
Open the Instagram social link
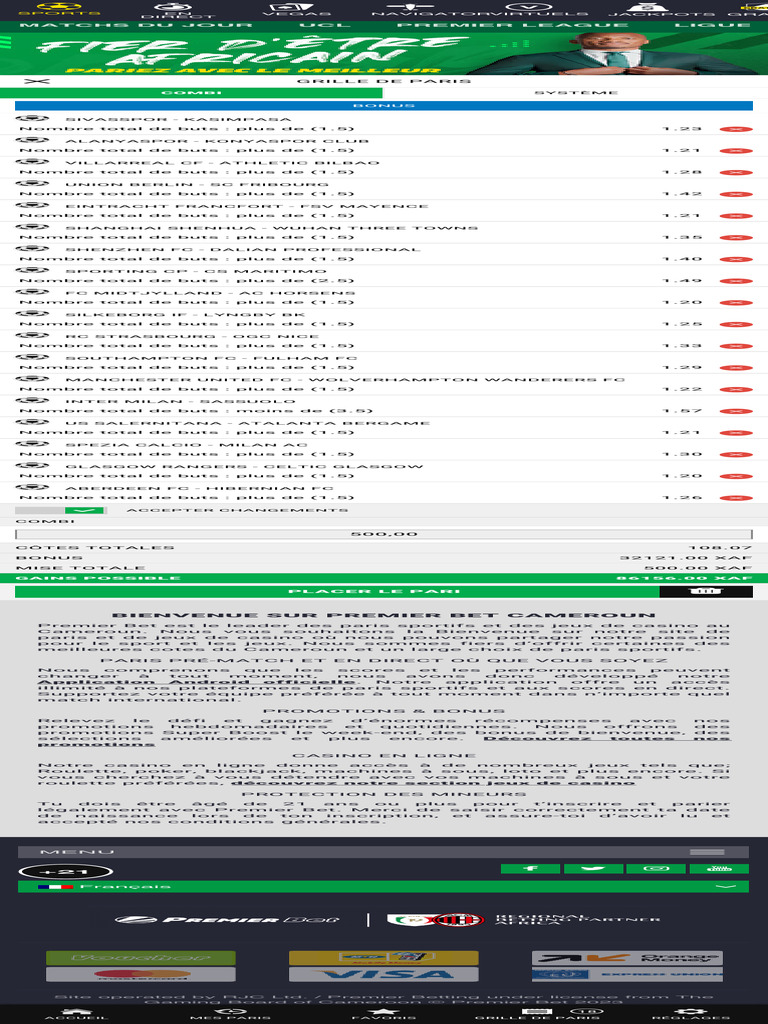[x=656, y=869]
